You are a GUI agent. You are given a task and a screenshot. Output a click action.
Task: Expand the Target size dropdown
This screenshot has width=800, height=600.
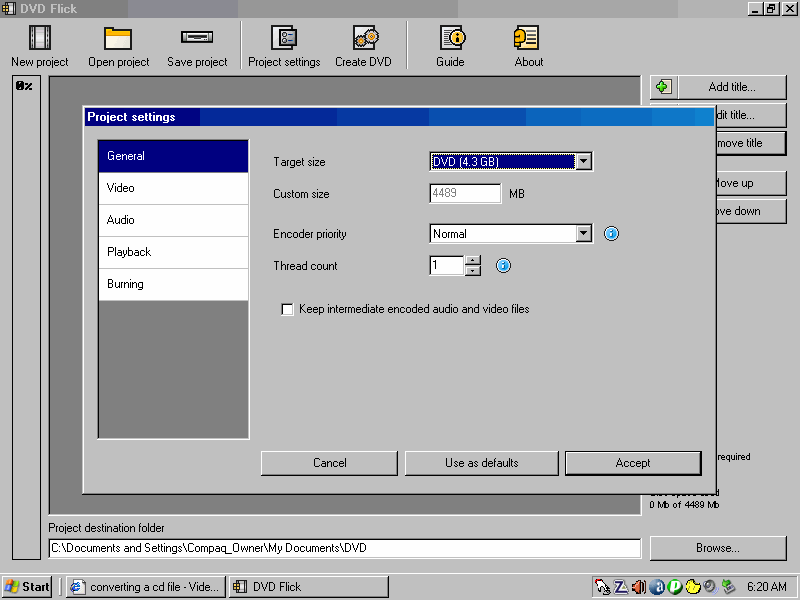[x=584, y=162]
